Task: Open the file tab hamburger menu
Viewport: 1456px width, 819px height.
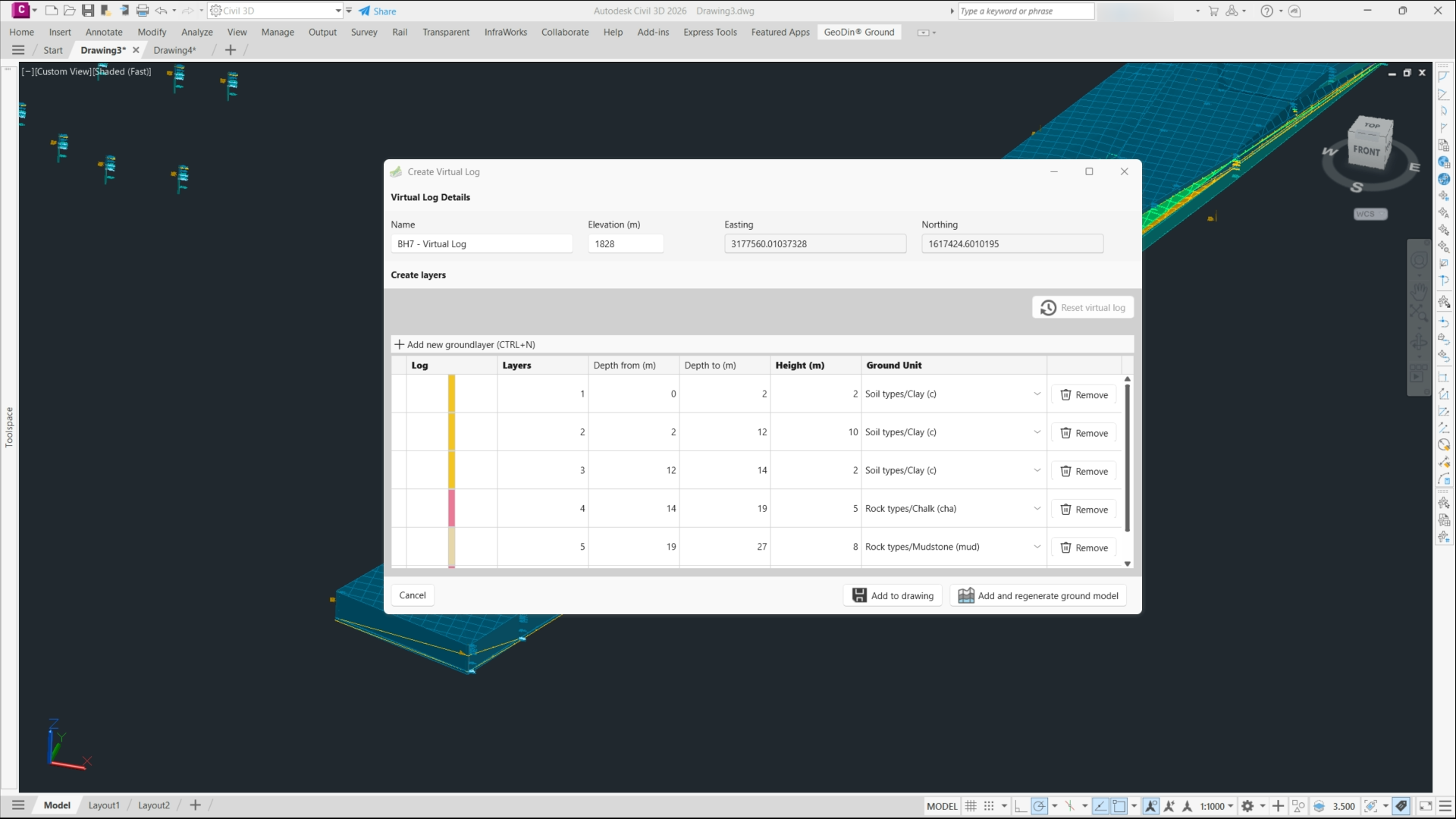Action: click(x=18, y=50)
